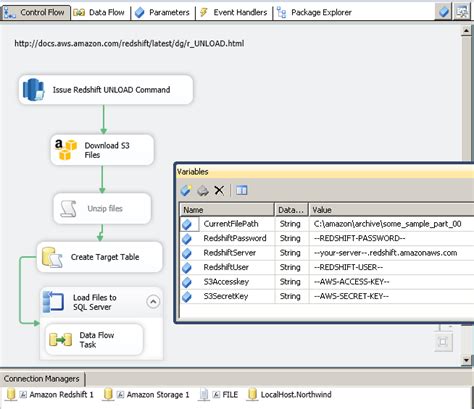Click the RedshiftServer variable icon
The image size is (474, 409).
(187, 253)
